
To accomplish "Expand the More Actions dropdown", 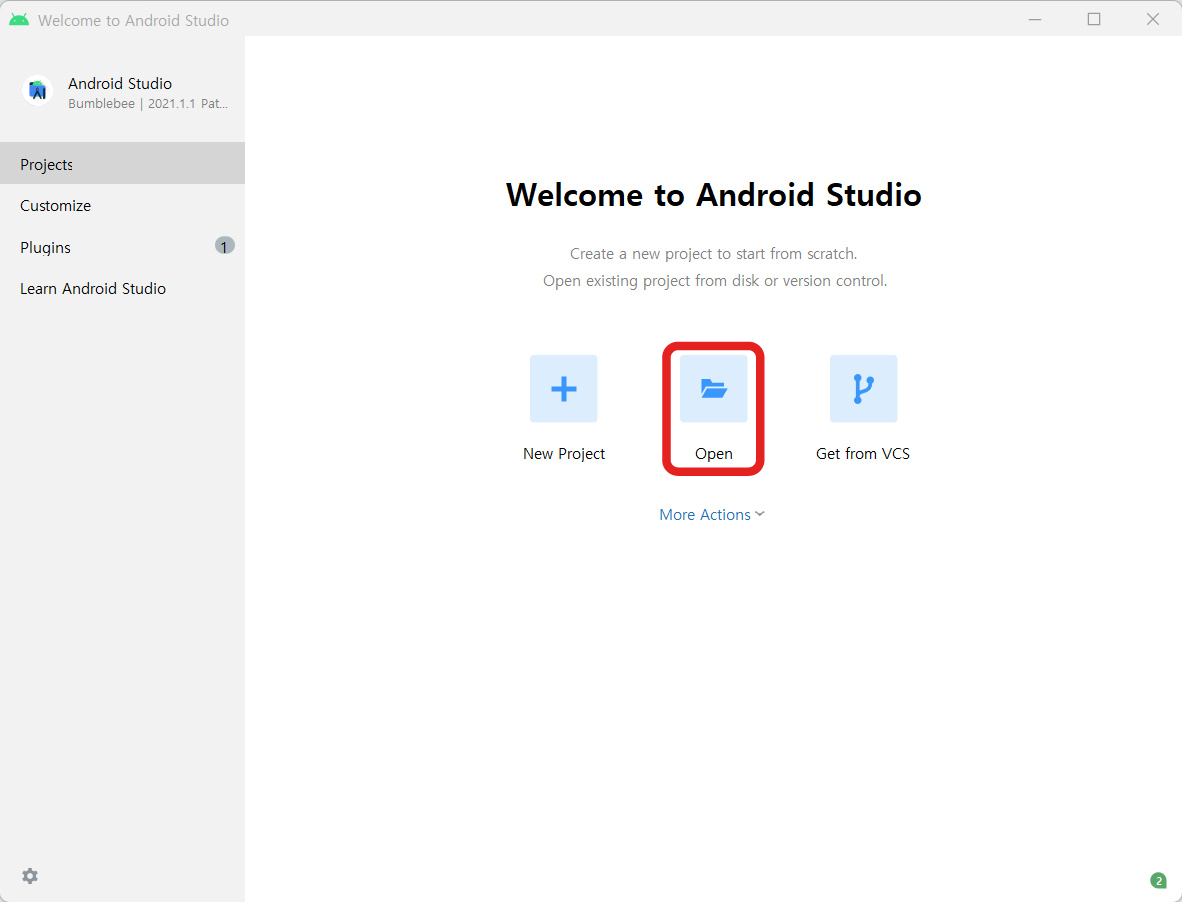I will click(712, 515).
